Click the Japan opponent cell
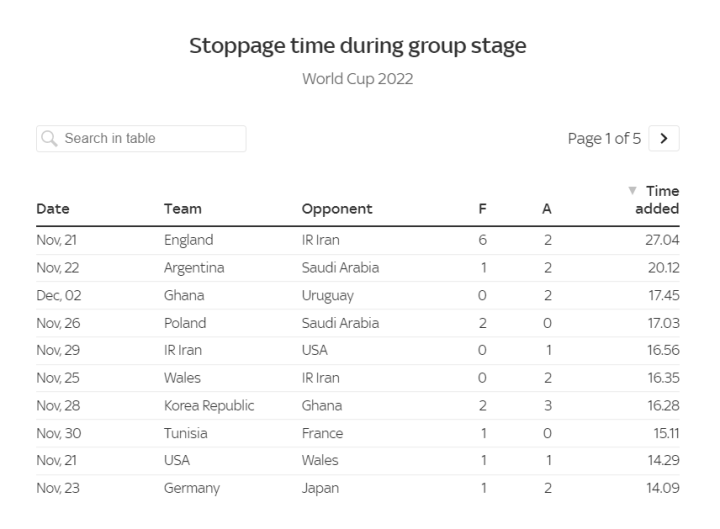 point(320,488)
